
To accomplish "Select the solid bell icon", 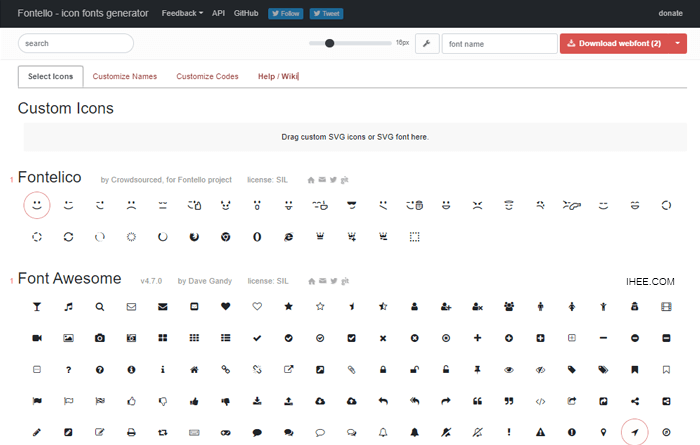I will pos(415,433).
